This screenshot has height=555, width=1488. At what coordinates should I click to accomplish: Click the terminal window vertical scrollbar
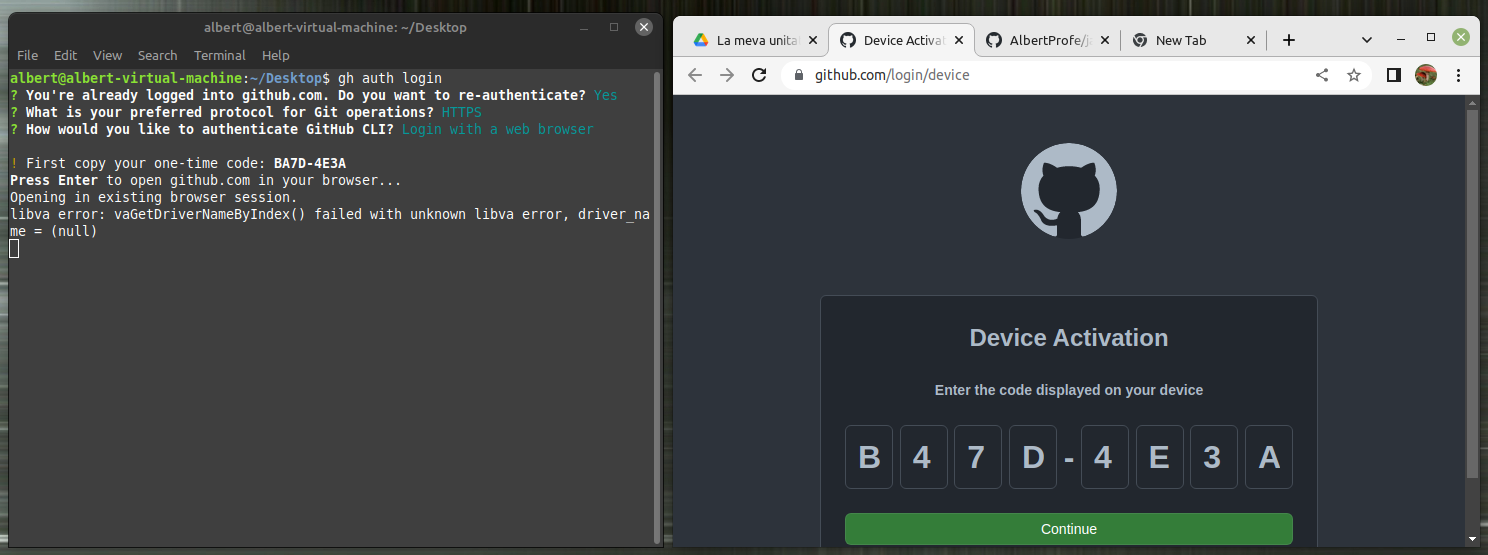tap(657, 310)
